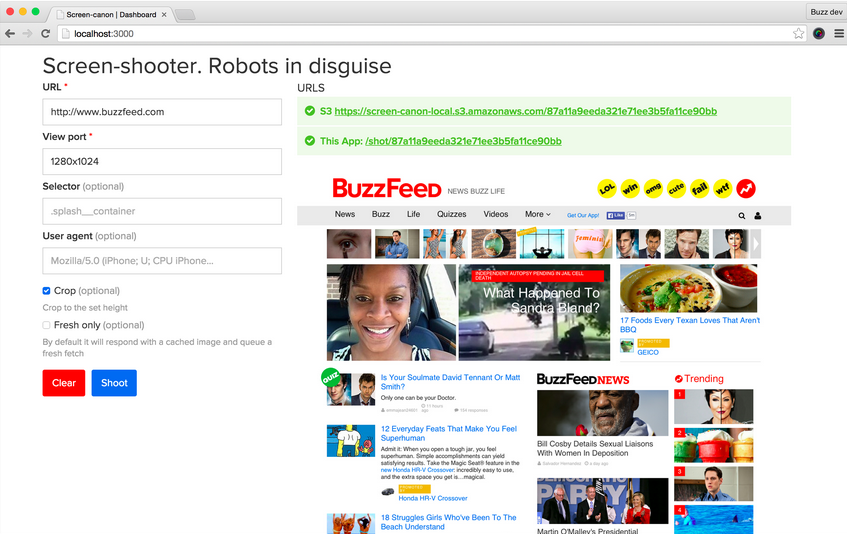Reload the page with refresh icon
The height and width of the screenshot is (534, 847).
45,33
